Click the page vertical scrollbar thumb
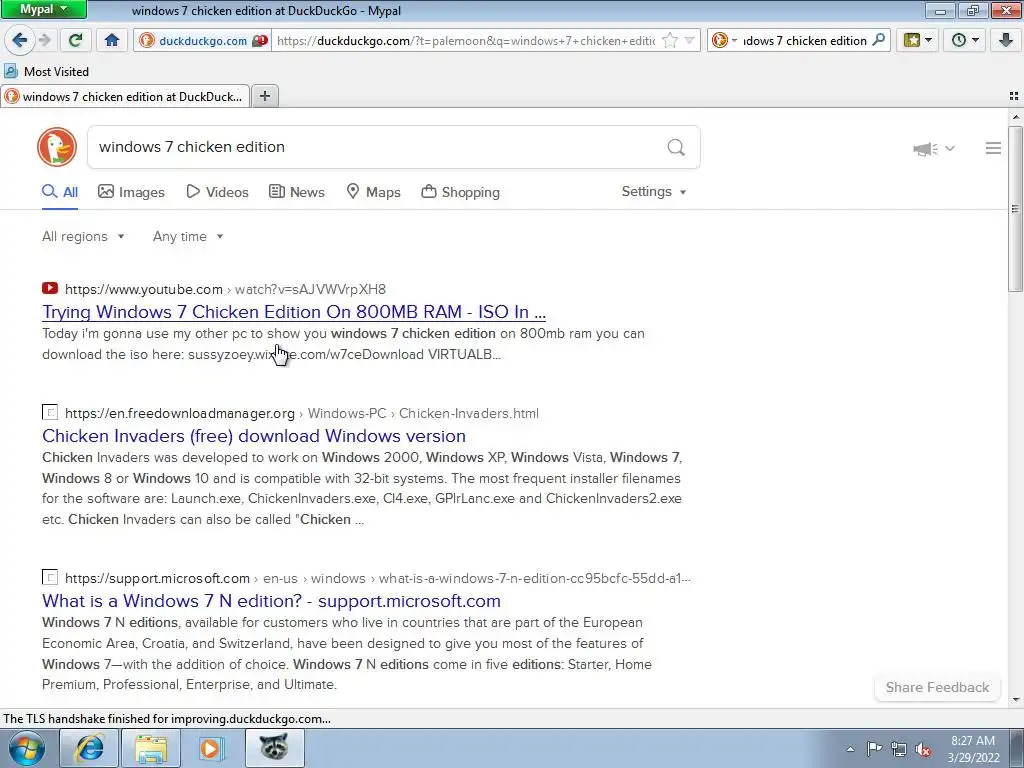Image resolution: width=1024 pixels, height=768 pixels. pyautogui.click(x=1015, y=209)
